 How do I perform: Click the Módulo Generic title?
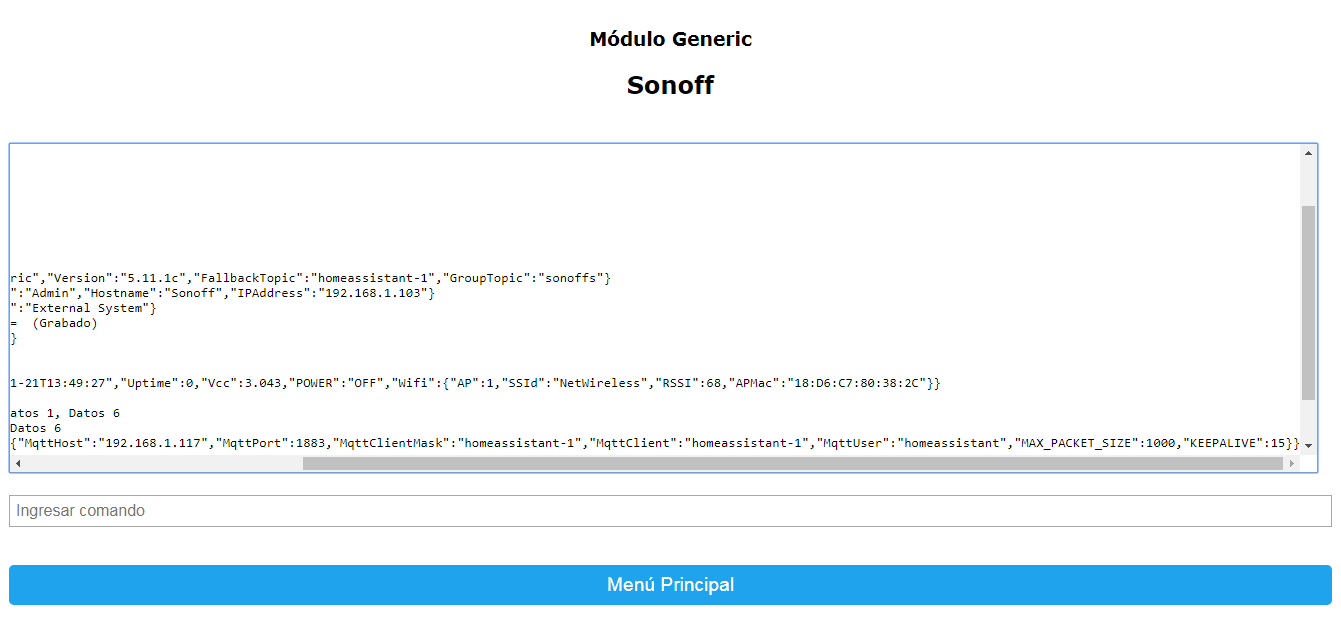(x=671, y=39)
